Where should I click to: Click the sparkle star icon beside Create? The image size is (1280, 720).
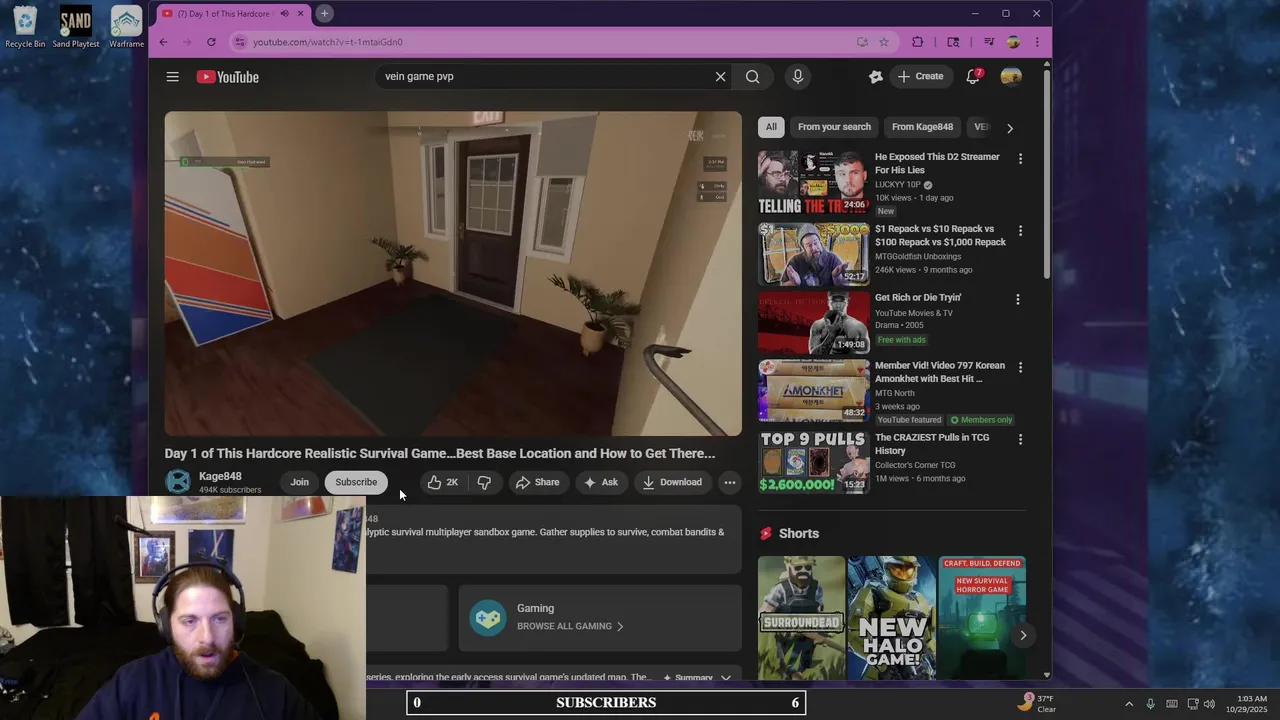pyautogui.click(x=876, y=76)
